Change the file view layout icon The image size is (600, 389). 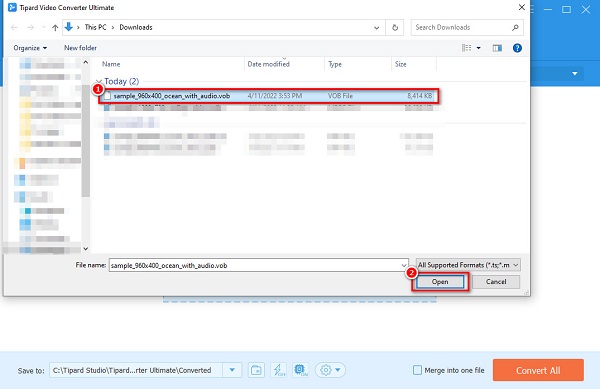466,48
